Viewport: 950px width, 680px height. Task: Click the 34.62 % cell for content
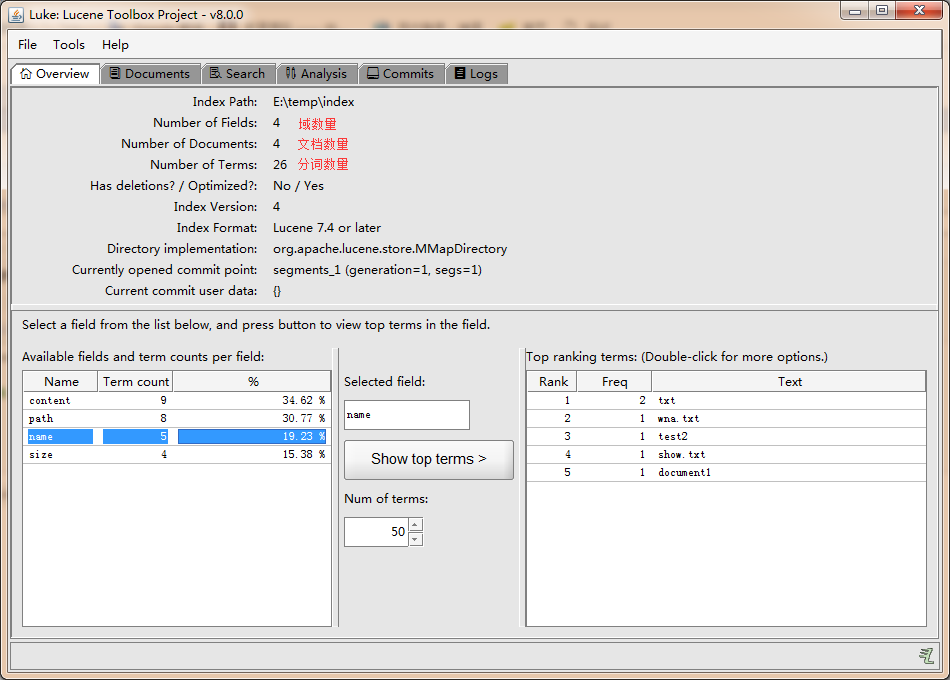click(x=252, y=401)
